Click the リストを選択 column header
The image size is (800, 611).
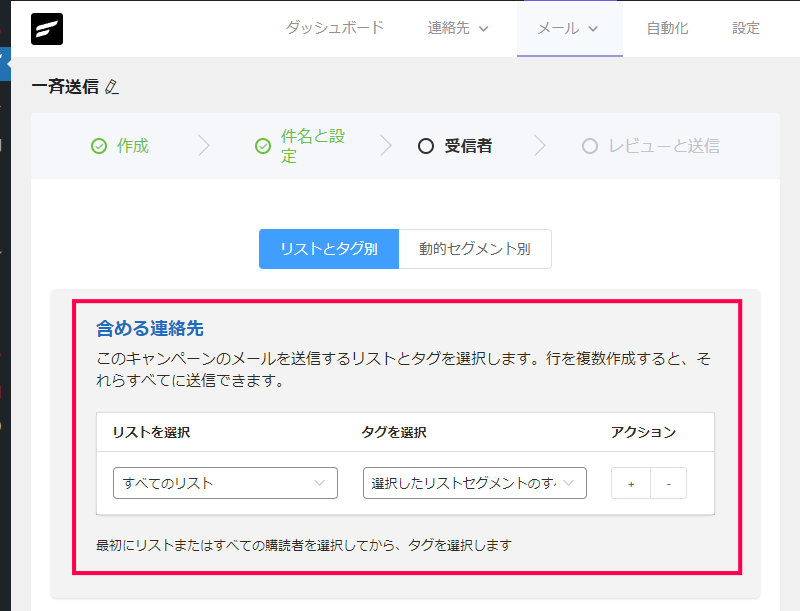pos(152,432)
